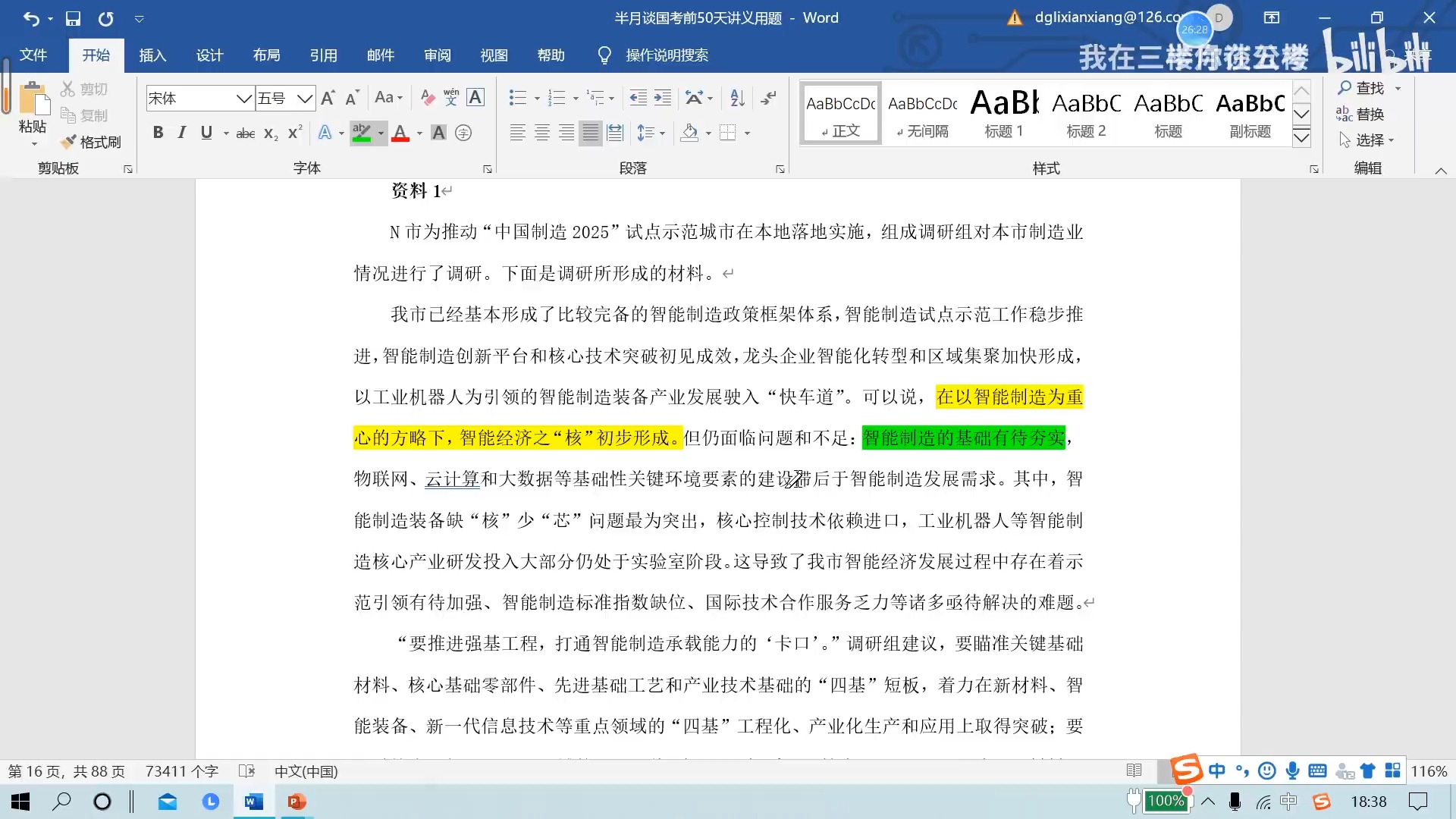This screenshot has width=1456, height=819.
Task: Expand the Change Case Aa menu
Action: click(x=389, y=98)
